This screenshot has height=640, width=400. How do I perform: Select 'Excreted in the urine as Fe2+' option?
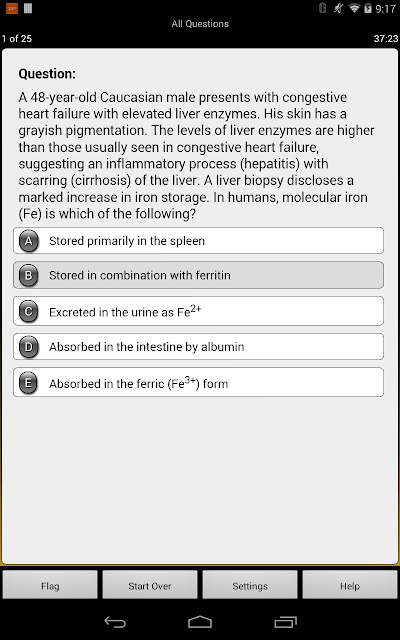coord(198,311)
